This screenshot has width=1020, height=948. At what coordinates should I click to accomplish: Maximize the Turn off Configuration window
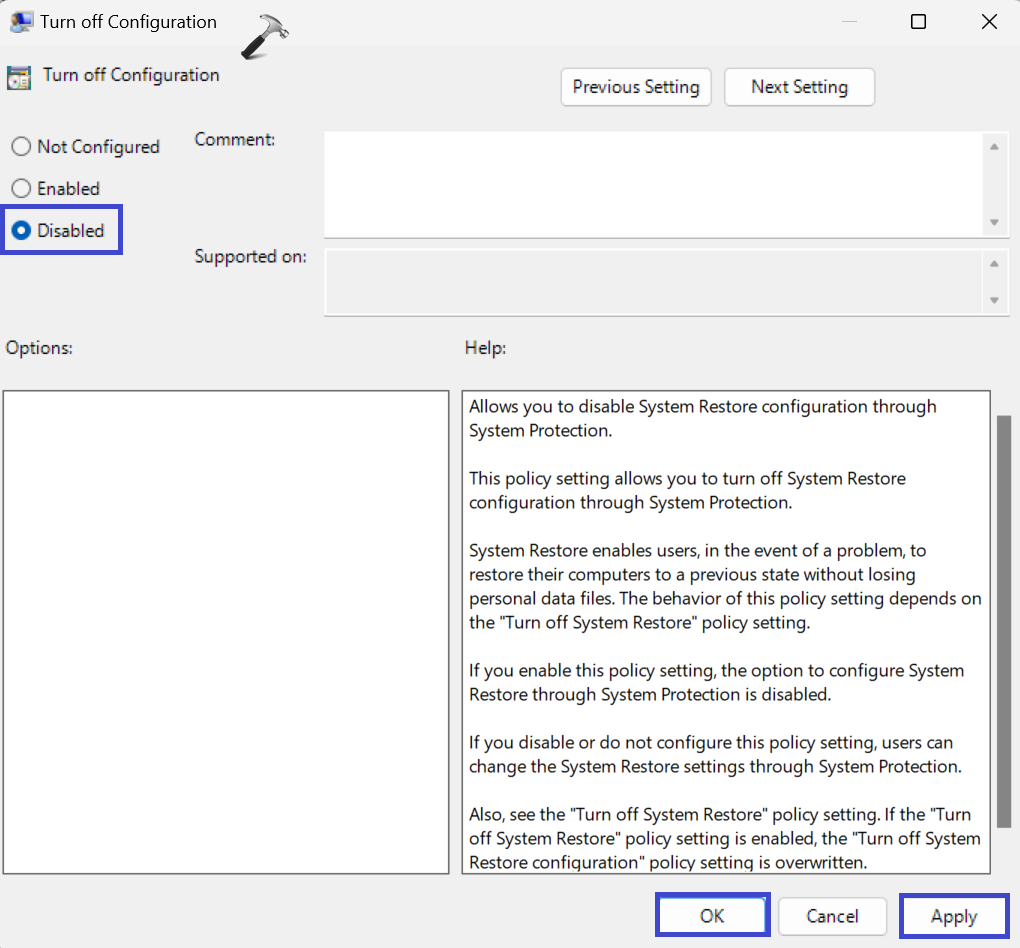click(918, 22)
